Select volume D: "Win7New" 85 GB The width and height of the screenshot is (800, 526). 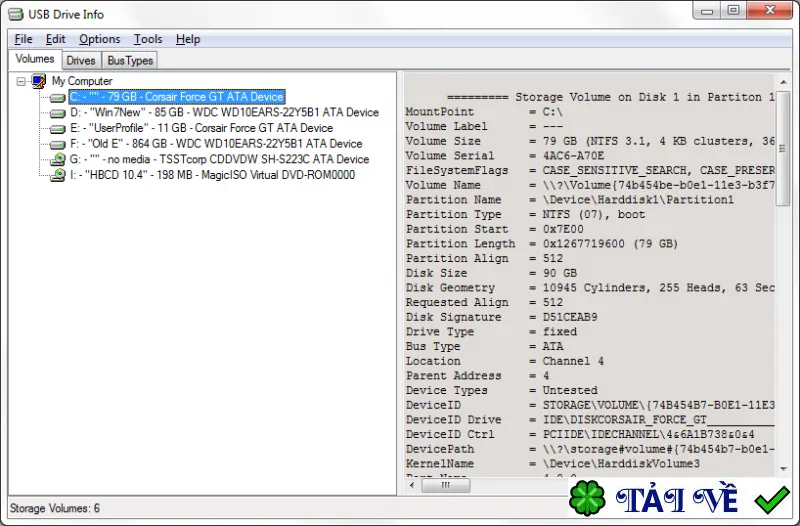pyautogui.click(x=224, y=112)
